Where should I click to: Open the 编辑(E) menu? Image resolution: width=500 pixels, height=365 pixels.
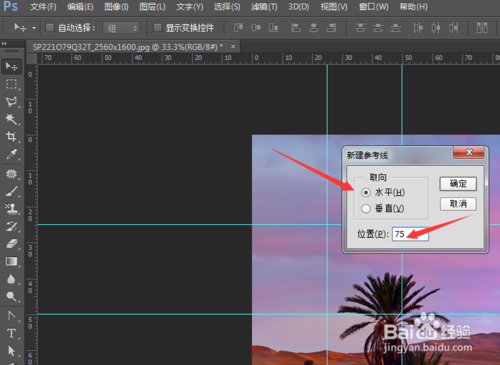[x=80, y=7]
